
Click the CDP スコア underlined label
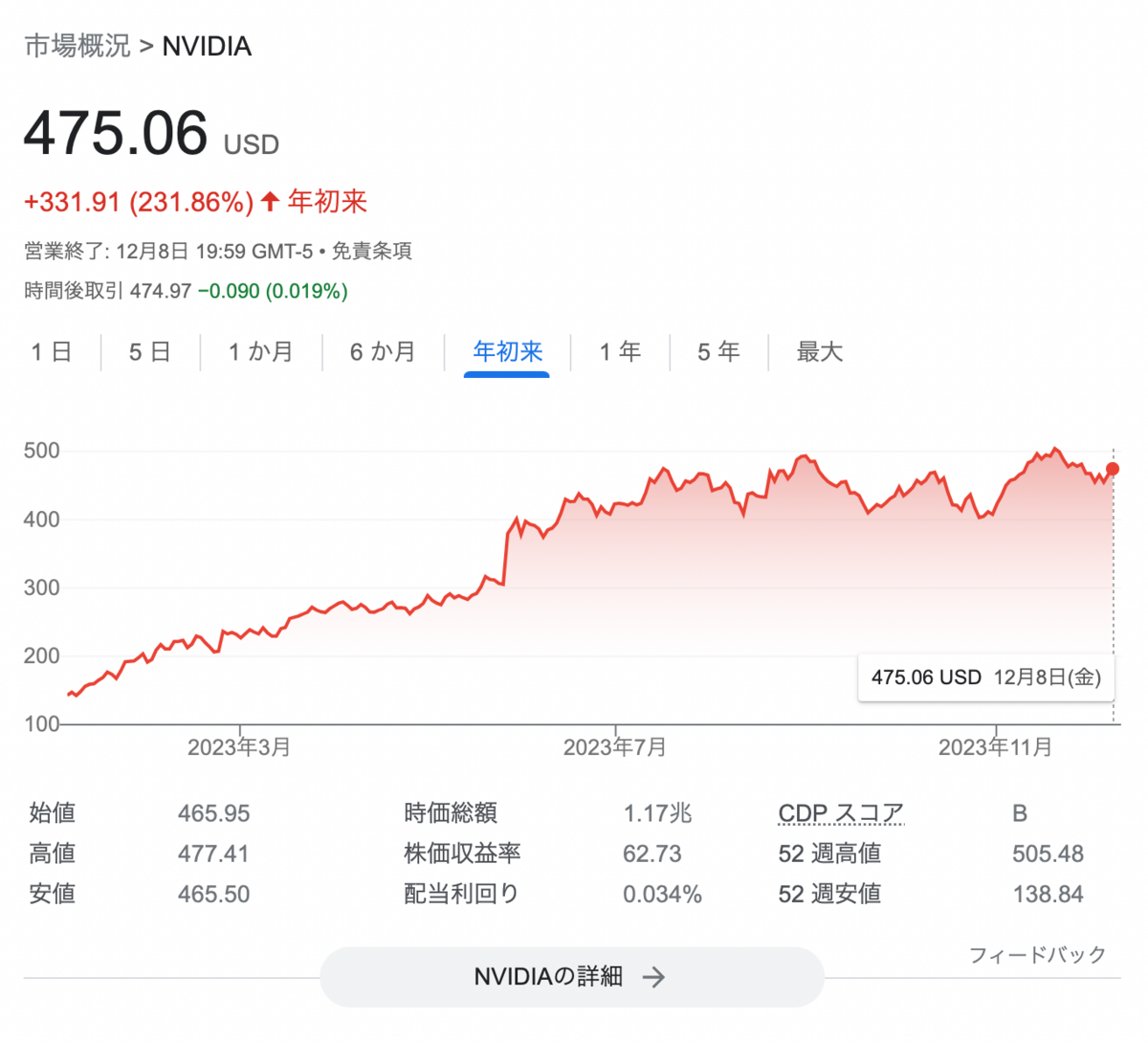pos(841,813)
